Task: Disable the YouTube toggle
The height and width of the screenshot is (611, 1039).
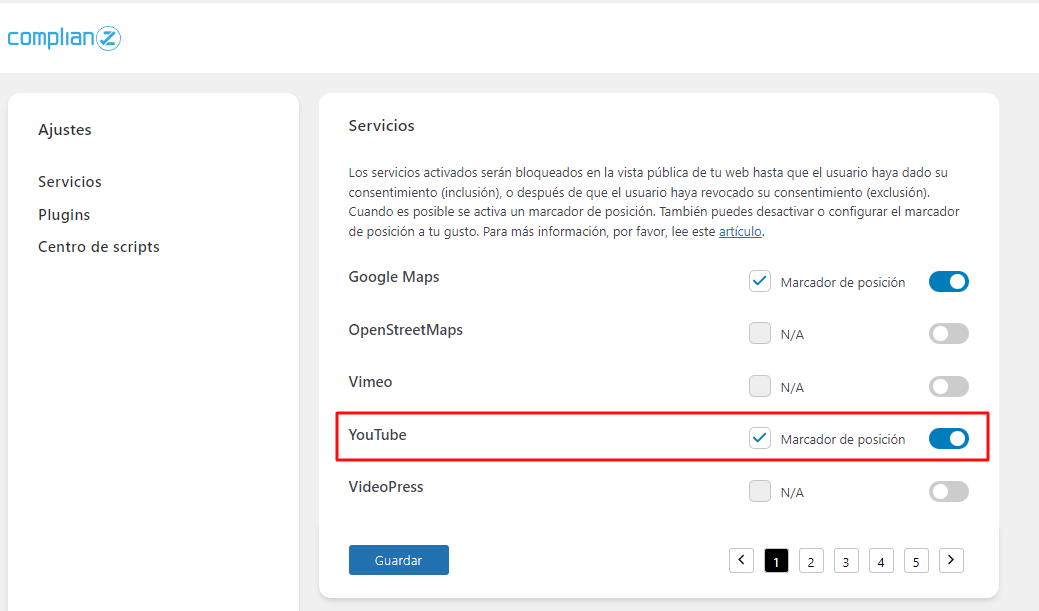Action: [948, 439]
